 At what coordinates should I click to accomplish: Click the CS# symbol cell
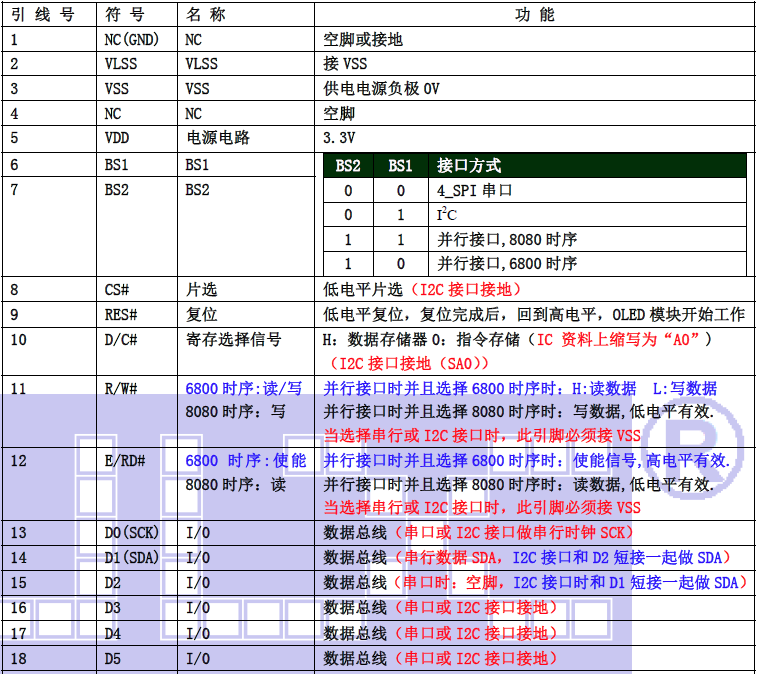tap(118, 290)
